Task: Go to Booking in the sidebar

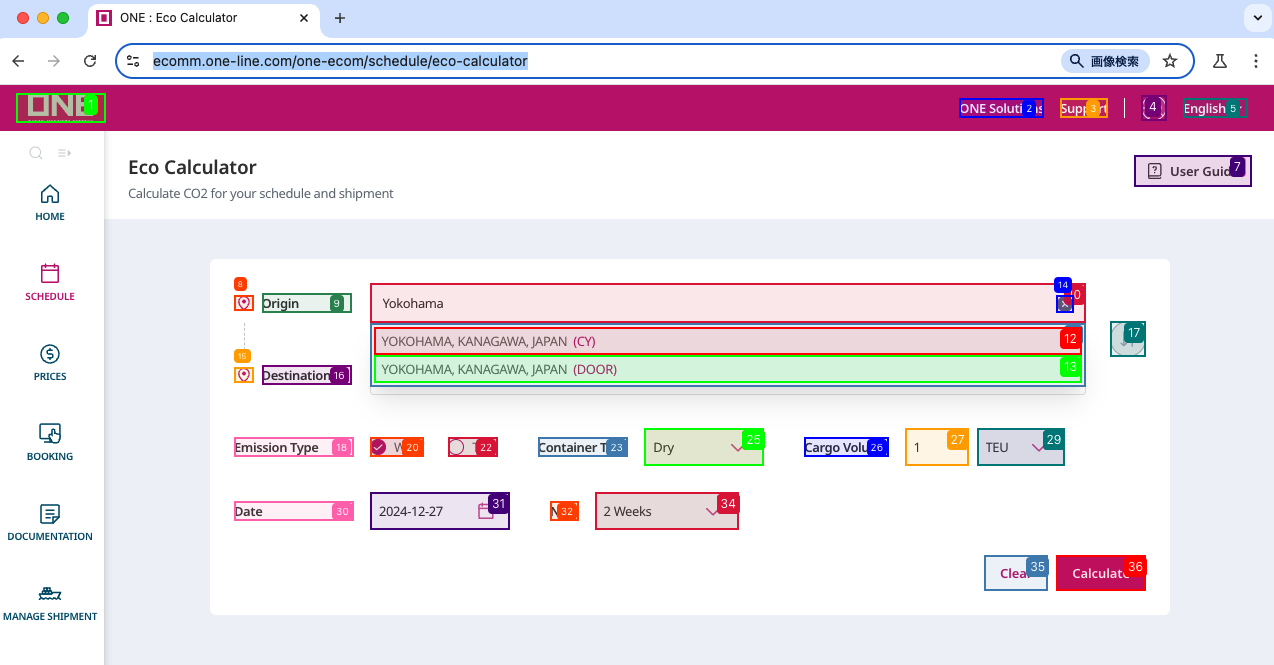Action: (x=50, y=434)
